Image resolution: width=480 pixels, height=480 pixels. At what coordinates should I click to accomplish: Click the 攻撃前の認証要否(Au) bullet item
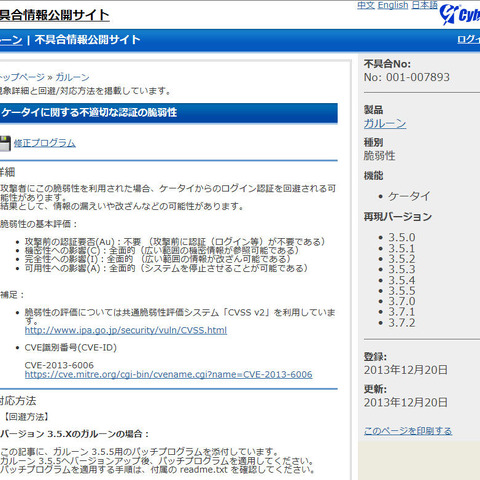pyautogui.click(x=175, y=242)
